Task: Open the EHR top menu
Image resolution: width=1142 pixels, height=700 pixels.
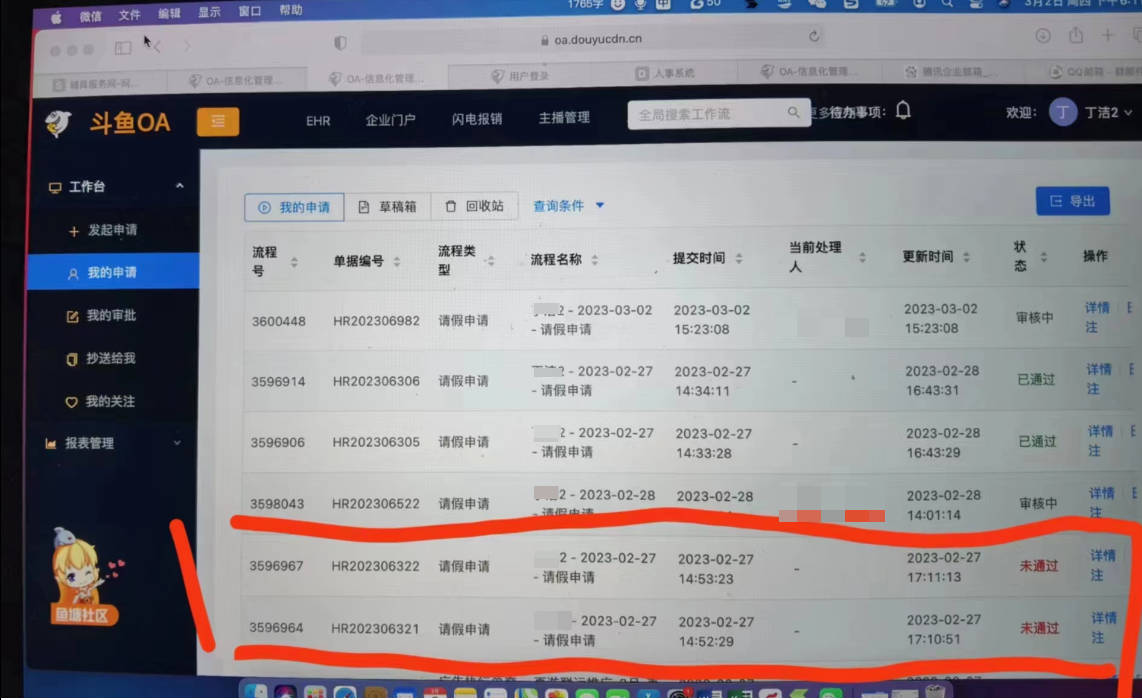Action: point(318,121)
